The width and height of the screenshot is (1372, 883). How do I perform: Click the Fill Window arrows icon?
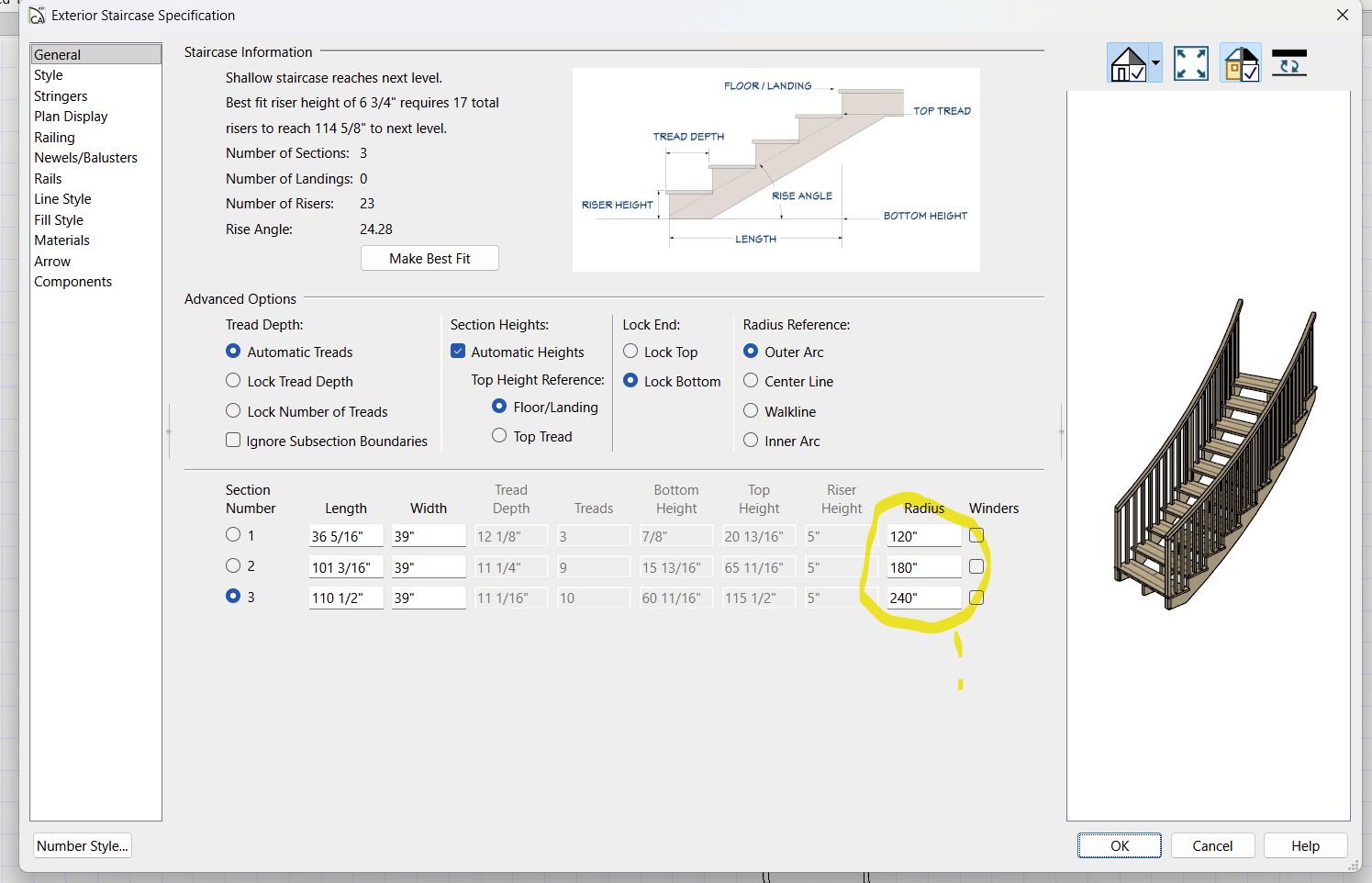[x=1191, y=64]
